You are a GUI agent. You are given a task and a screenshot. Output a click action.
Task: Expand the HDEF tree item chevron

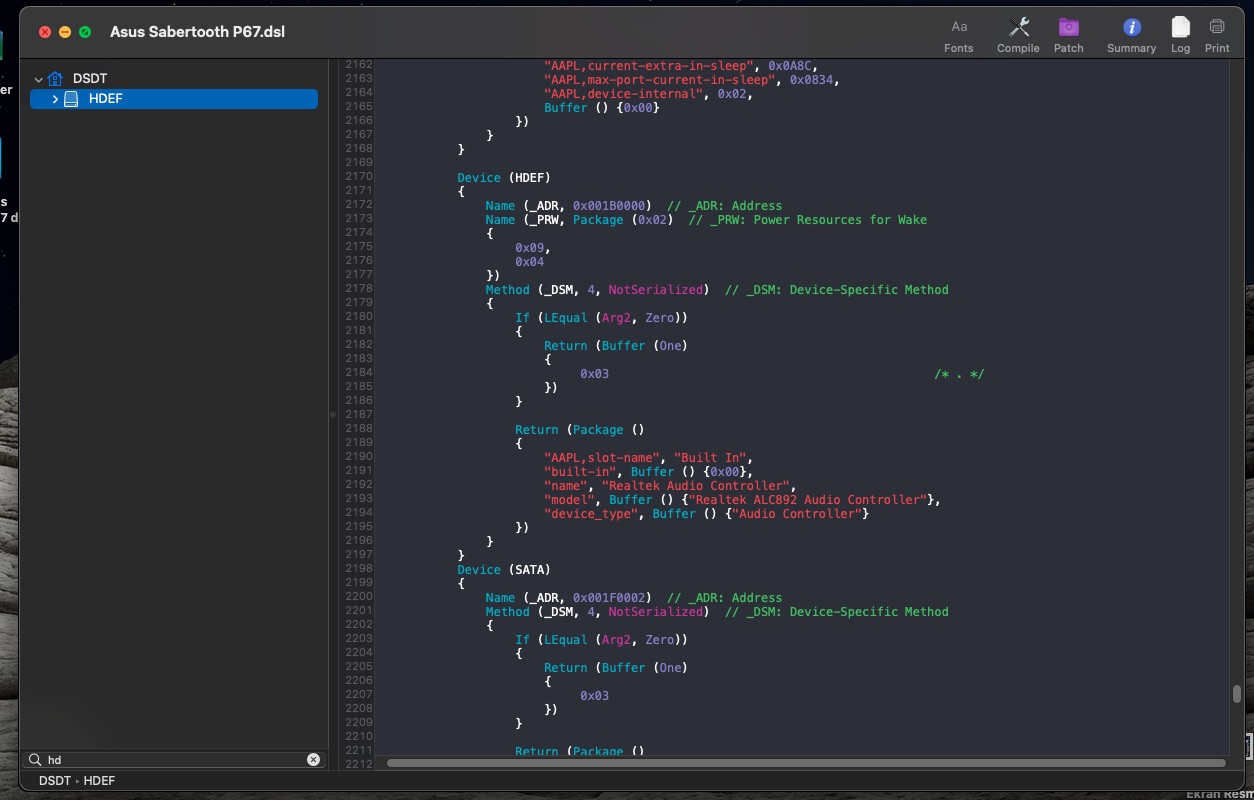point(55,99)
